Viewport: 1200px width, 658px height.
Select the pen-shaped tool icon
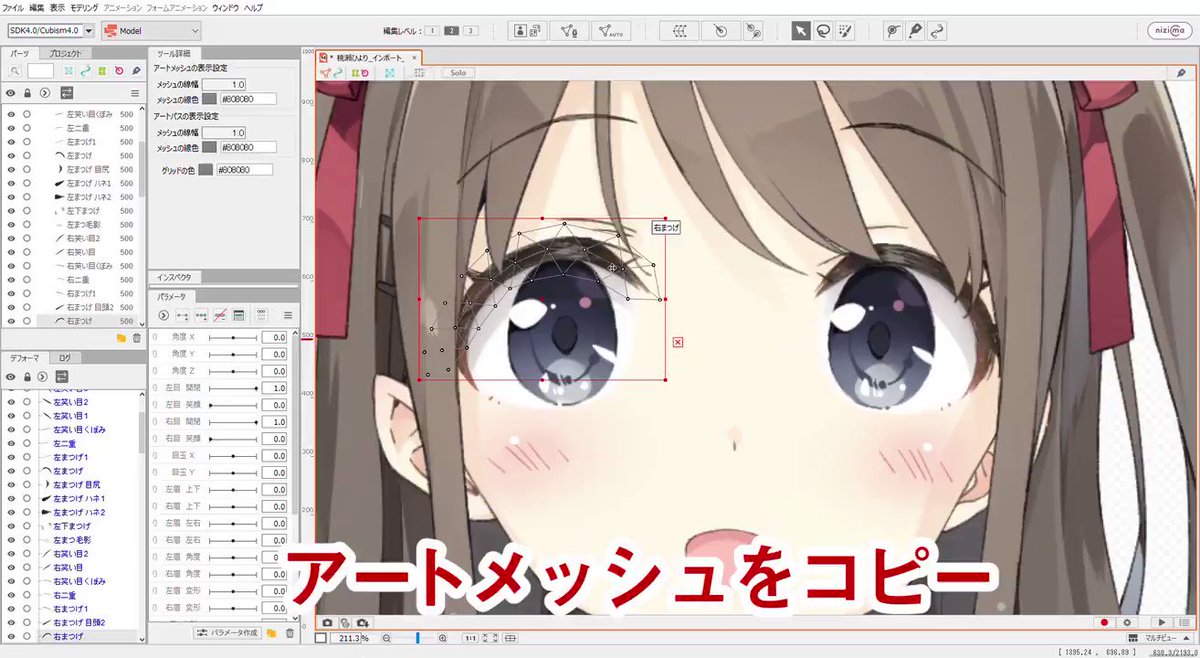916,31
